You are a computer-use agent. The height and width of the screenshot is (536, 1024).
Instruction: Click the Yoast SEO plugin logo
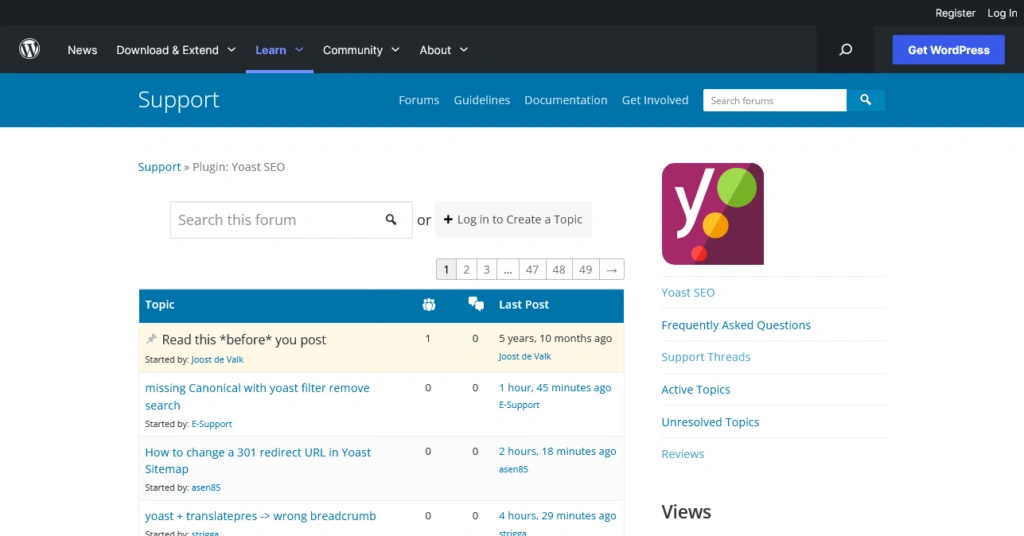click(712, 213)
